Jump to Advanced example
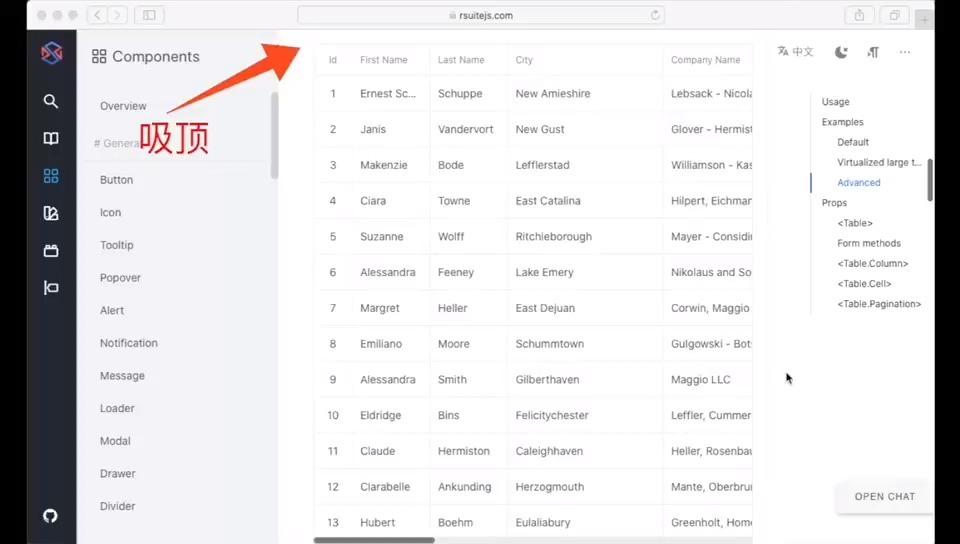This screenshot has height=544, width=960. point(858,182)
